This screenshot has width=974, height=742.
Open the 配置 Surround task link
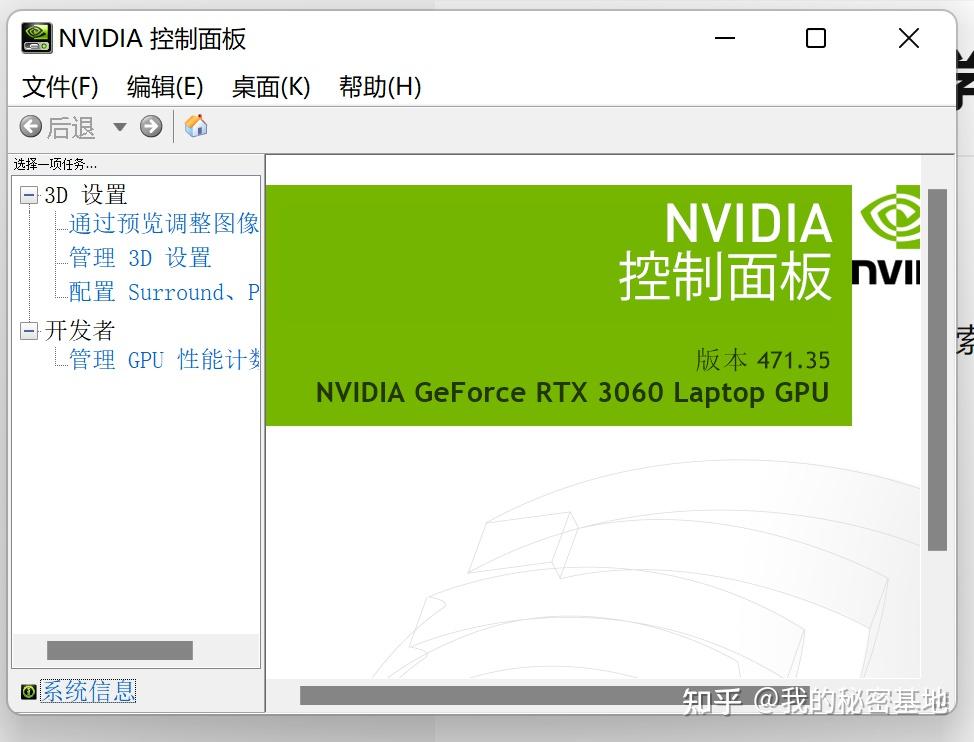[x=160, y=292]
